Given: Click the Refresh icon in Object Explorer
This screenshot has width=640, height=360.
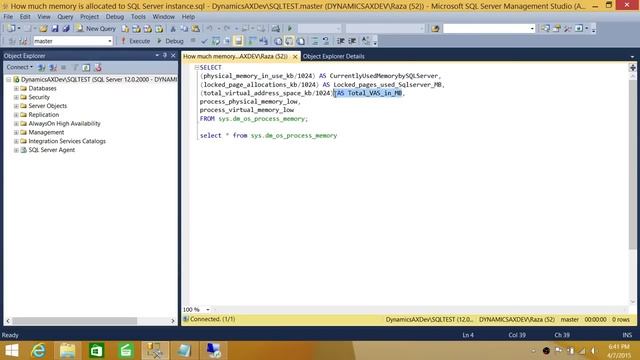Looking at the screenshot, I should click(x=86, y=68).
